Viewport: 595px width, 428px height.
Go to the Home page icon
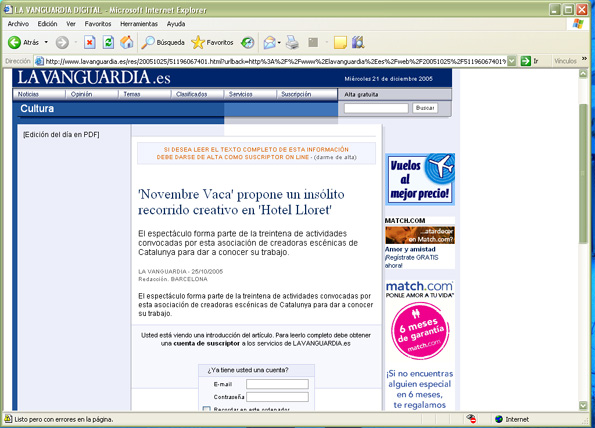point(127,42)
